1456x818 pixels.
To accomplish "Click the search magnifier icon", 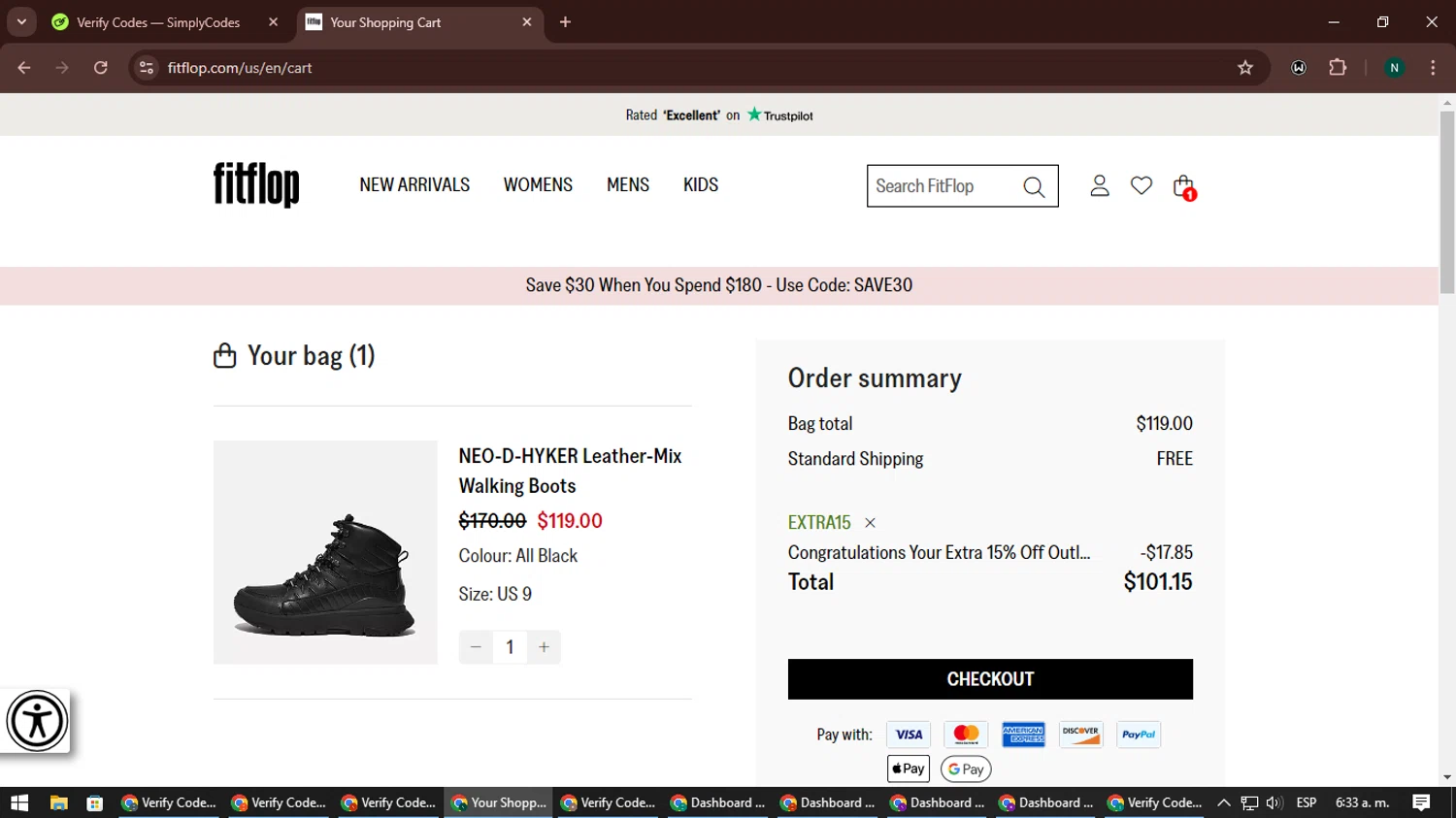I will tap(1035, 186).
